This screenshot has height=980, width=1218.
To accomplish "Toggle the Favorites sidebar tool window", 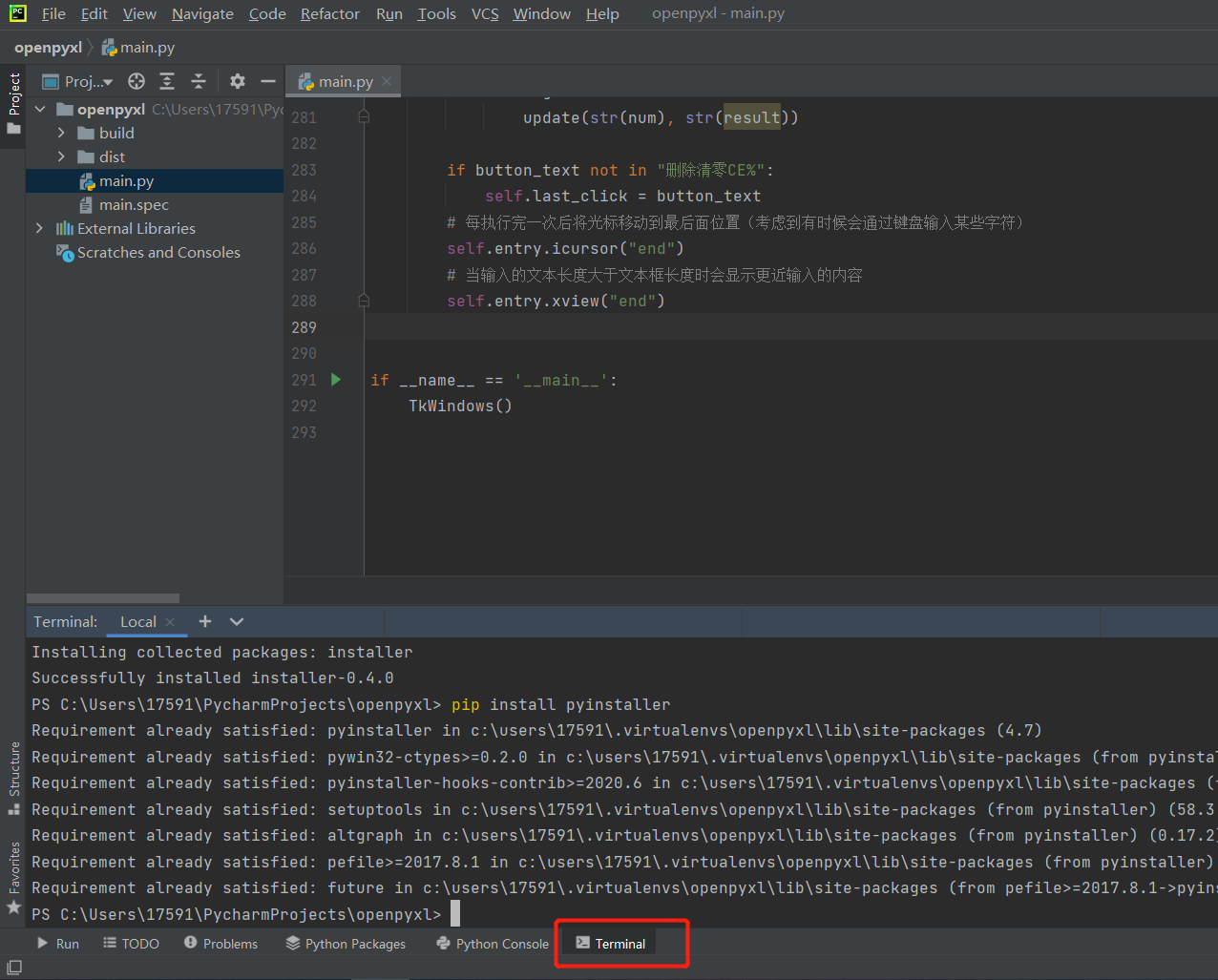I will (x=13, y=878).
